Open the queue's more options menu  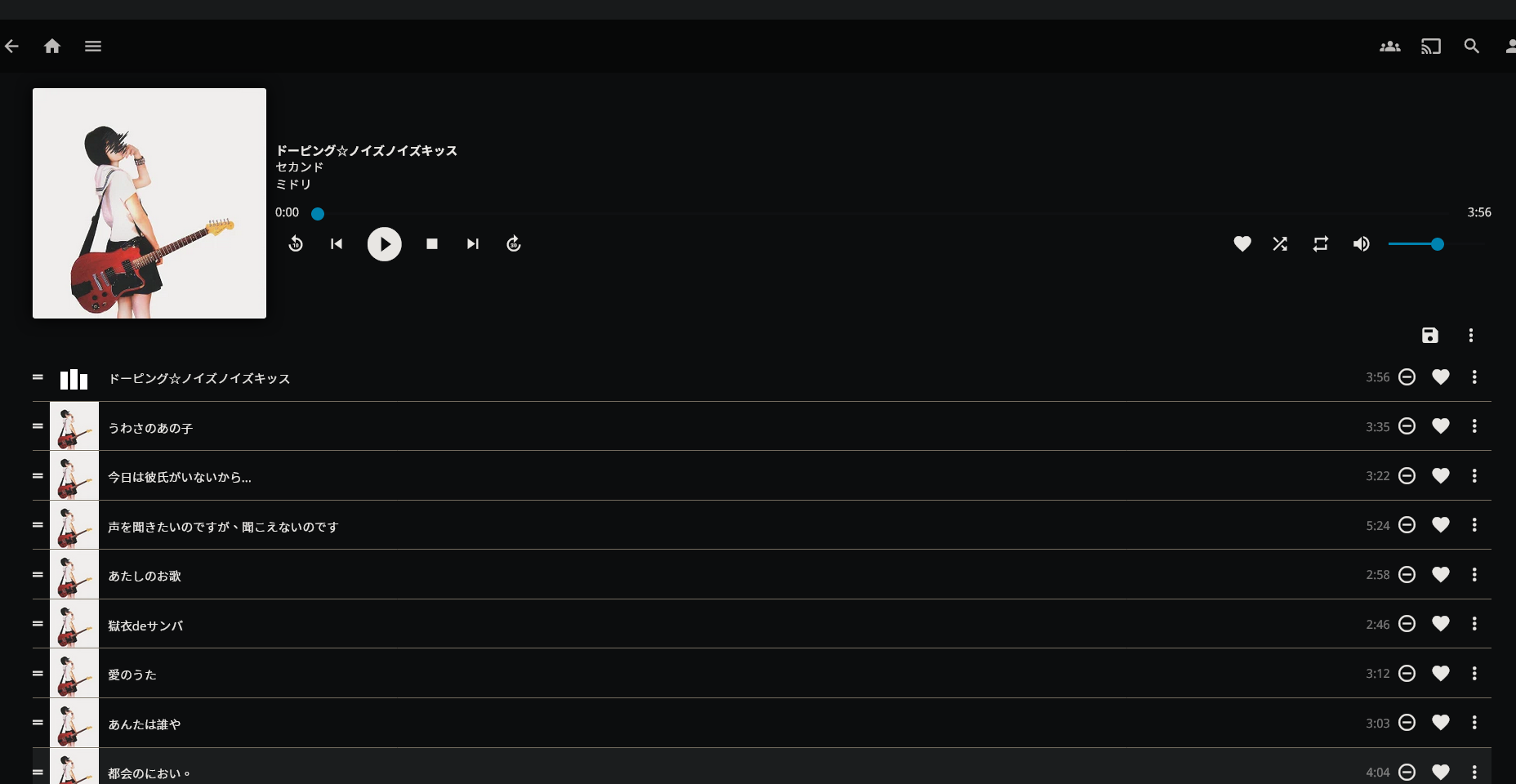(x=1471, y=336)
